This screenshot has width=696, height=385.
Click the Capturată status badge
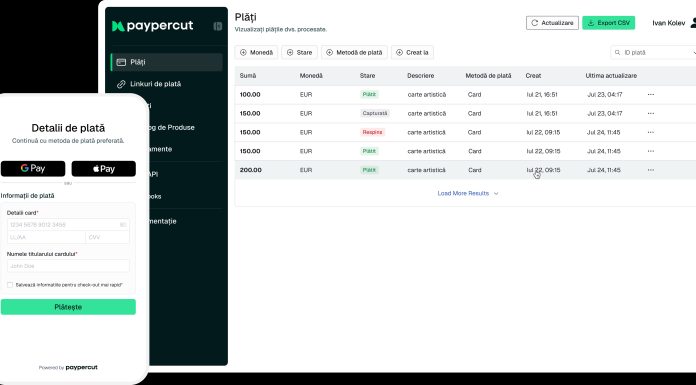tap(375, 113)
